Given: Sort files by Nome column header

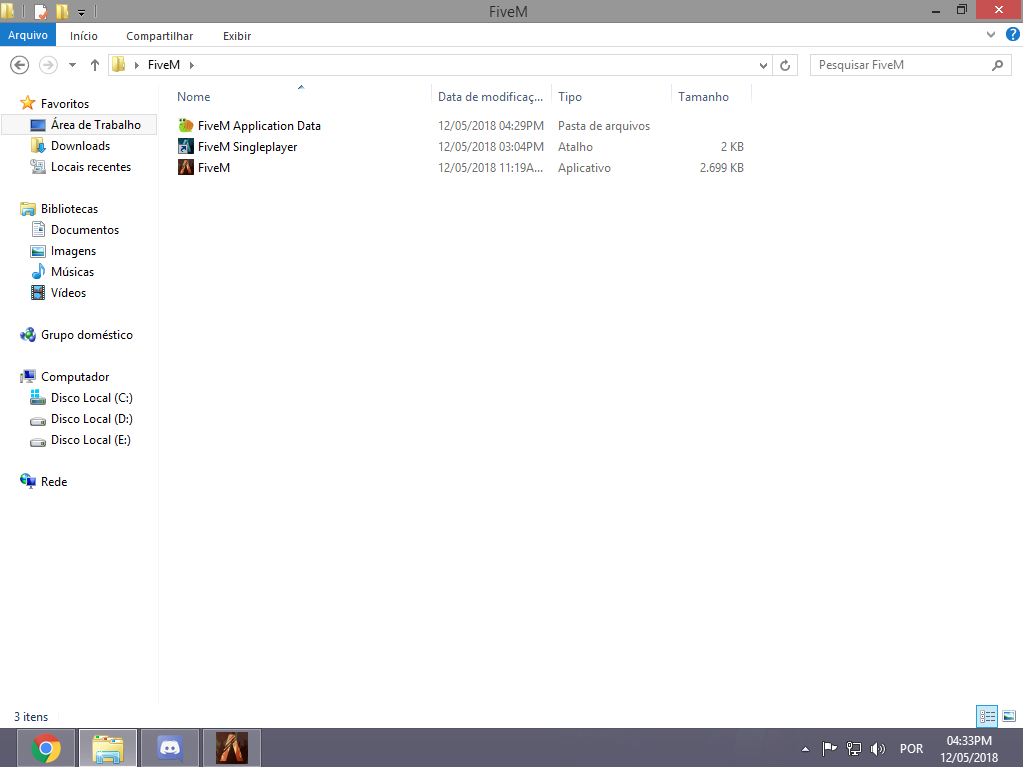Looking at the screenshot, I should click(194, 97).
